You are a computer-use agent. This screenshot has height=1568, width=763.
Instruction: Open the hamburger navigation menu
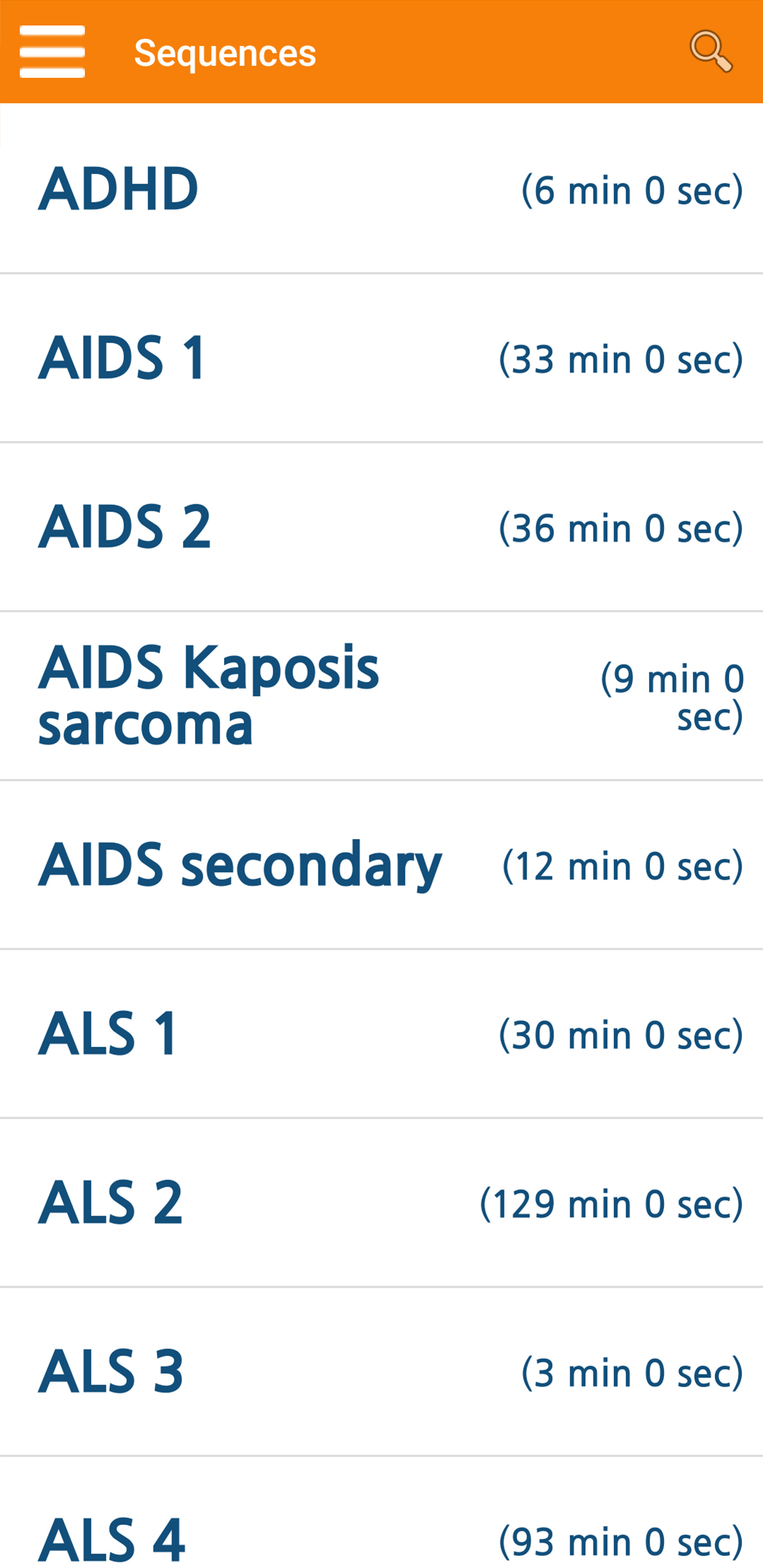52,52
